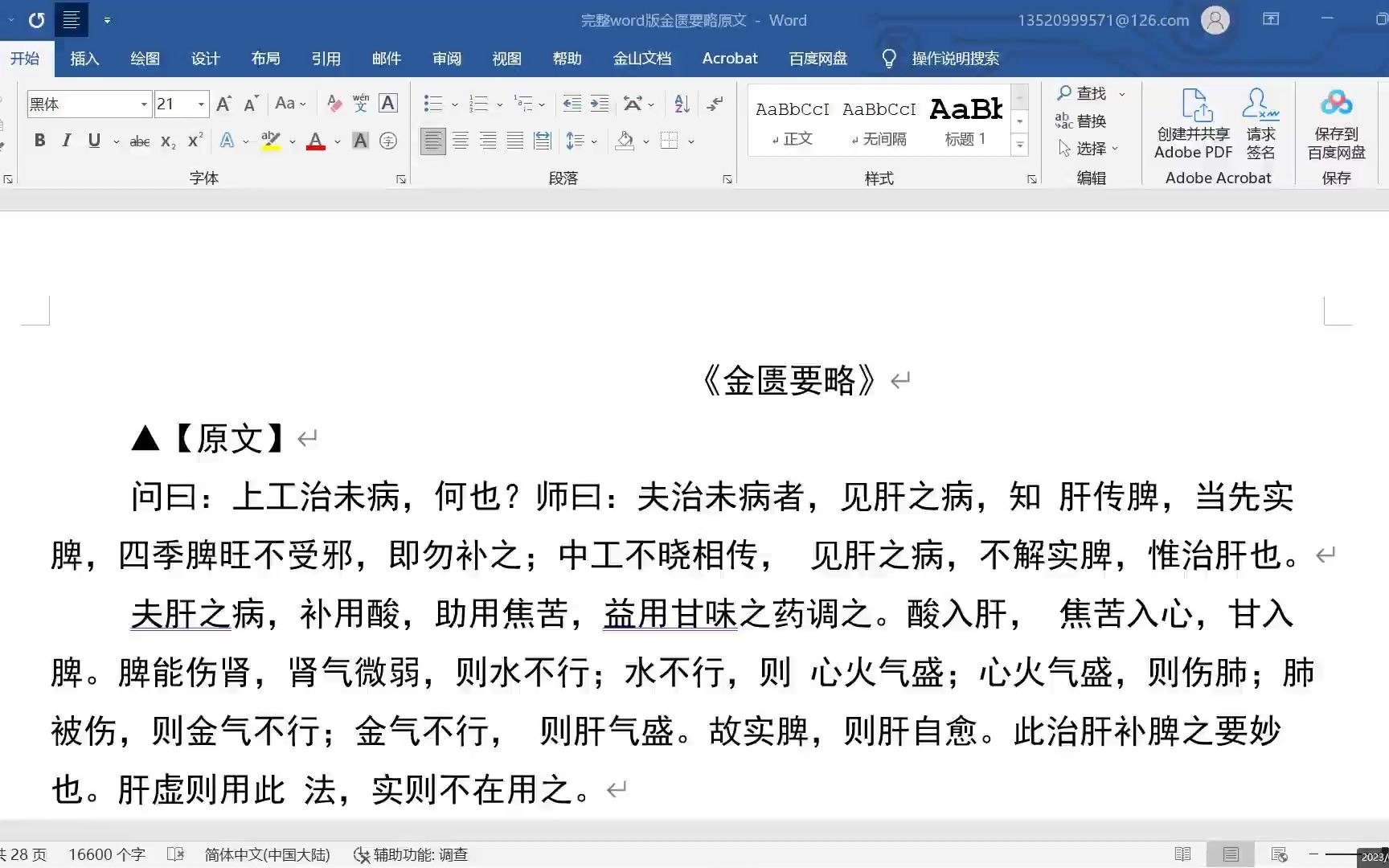Click the 查找 find button

1083,93
